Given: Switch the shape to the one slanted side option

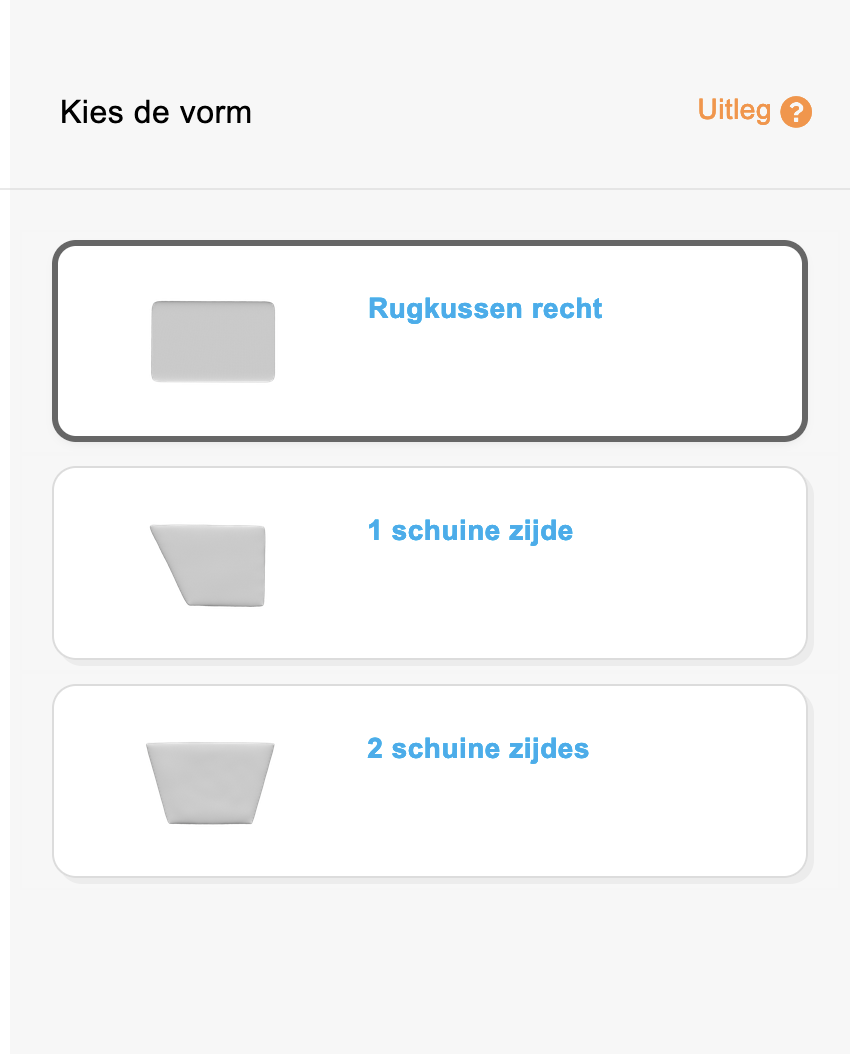Looking at the screenshot, I should [430, 563].
